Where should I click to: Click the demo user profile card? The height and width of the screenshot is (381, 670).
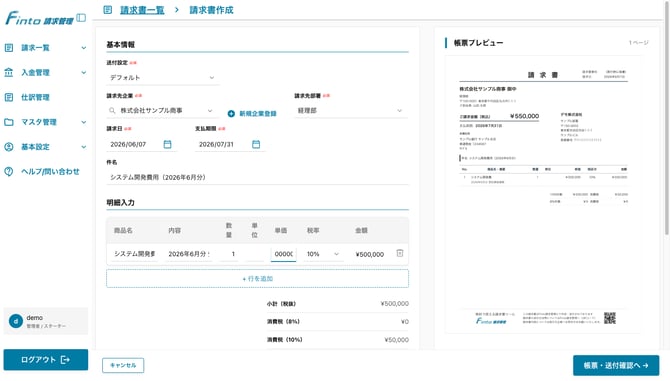46,321
